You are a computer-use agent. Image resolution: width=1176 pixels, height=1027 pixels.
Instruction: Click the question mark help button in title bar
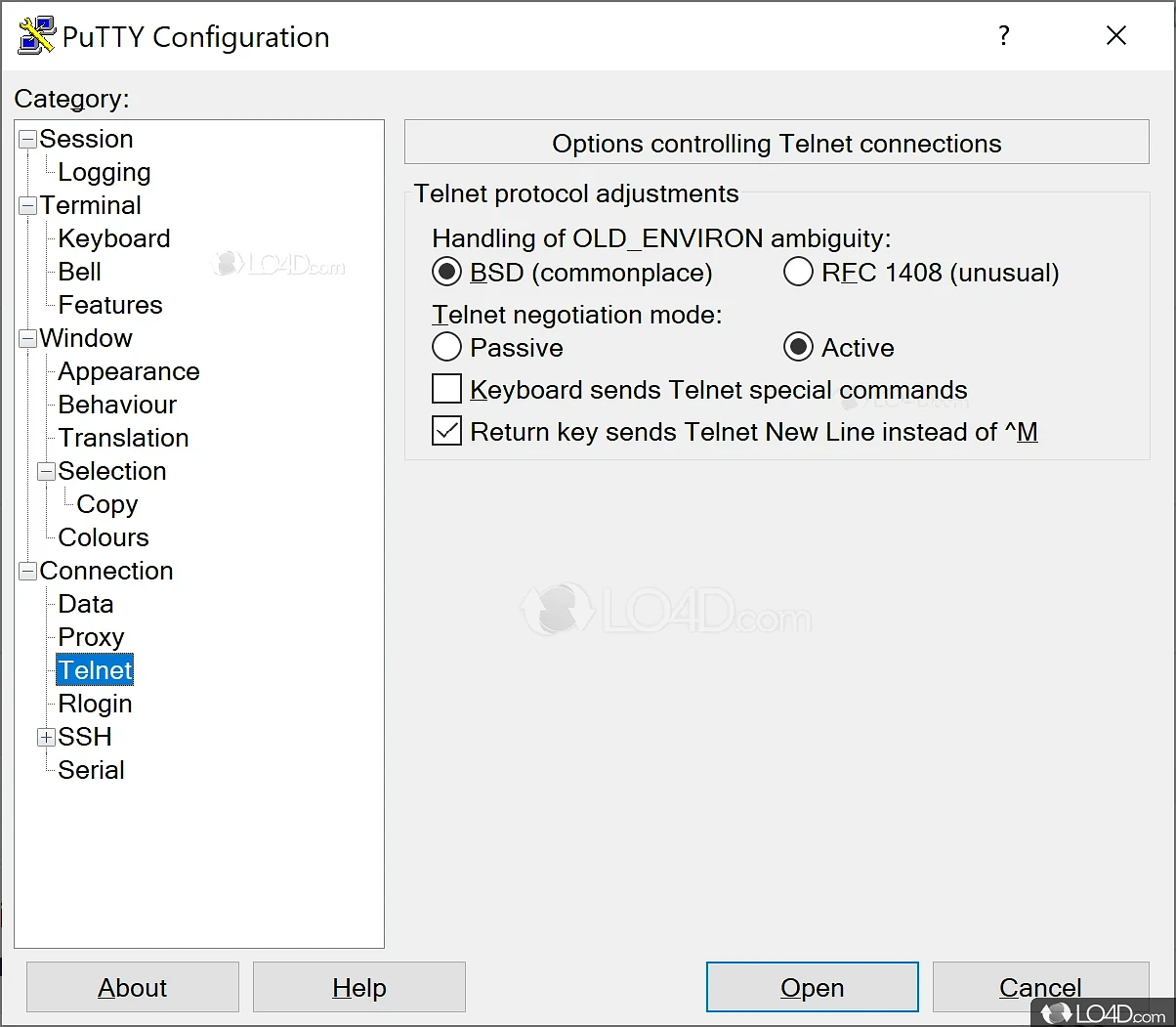coord(1003,36)
